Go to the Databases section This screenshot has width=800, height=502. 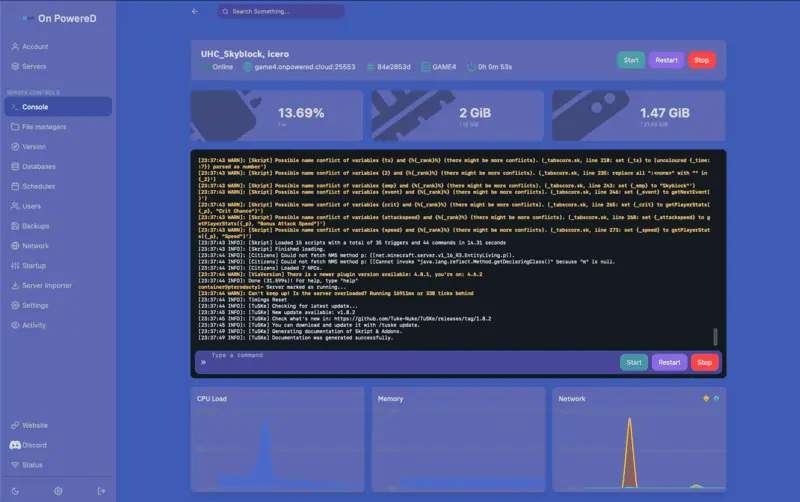39,166
